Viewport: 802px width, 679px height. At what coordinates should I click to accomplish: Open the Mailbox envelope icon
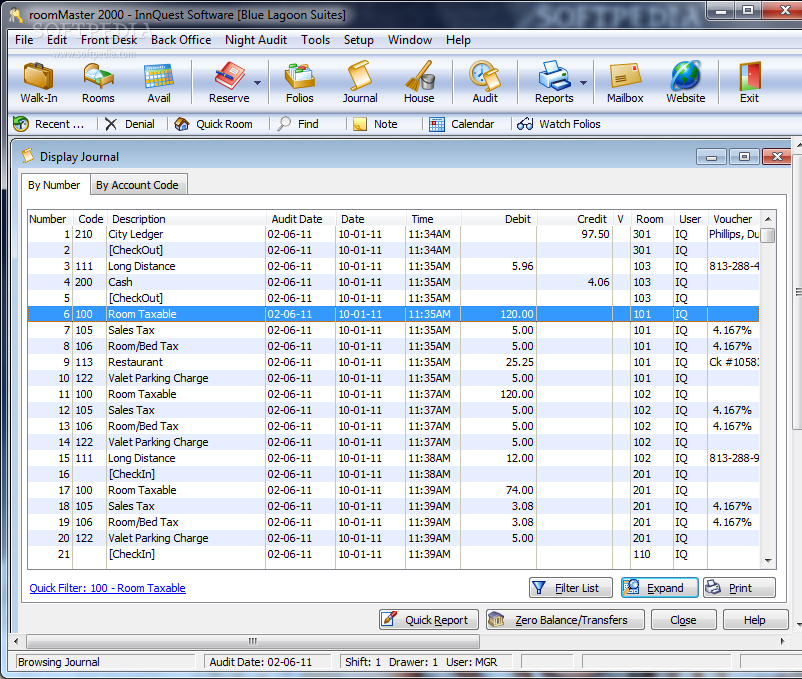625,83
